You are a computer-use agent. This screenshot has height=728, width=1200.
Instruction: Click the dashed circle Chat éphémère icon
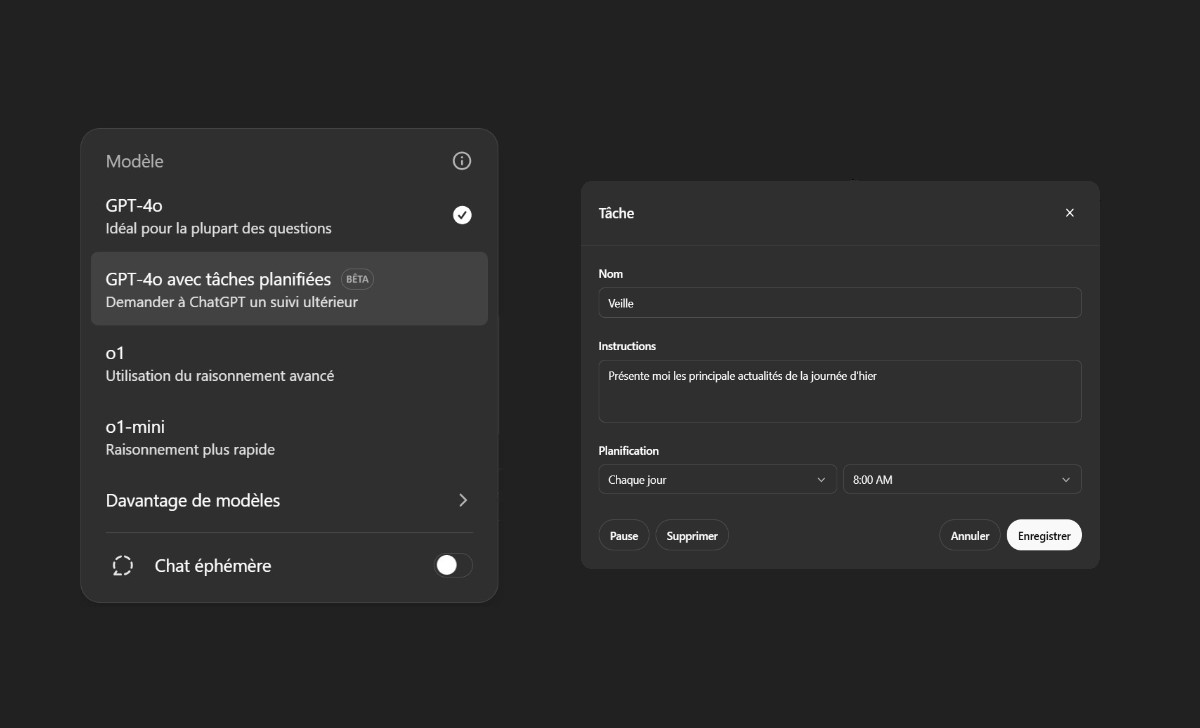coord(123,566)
